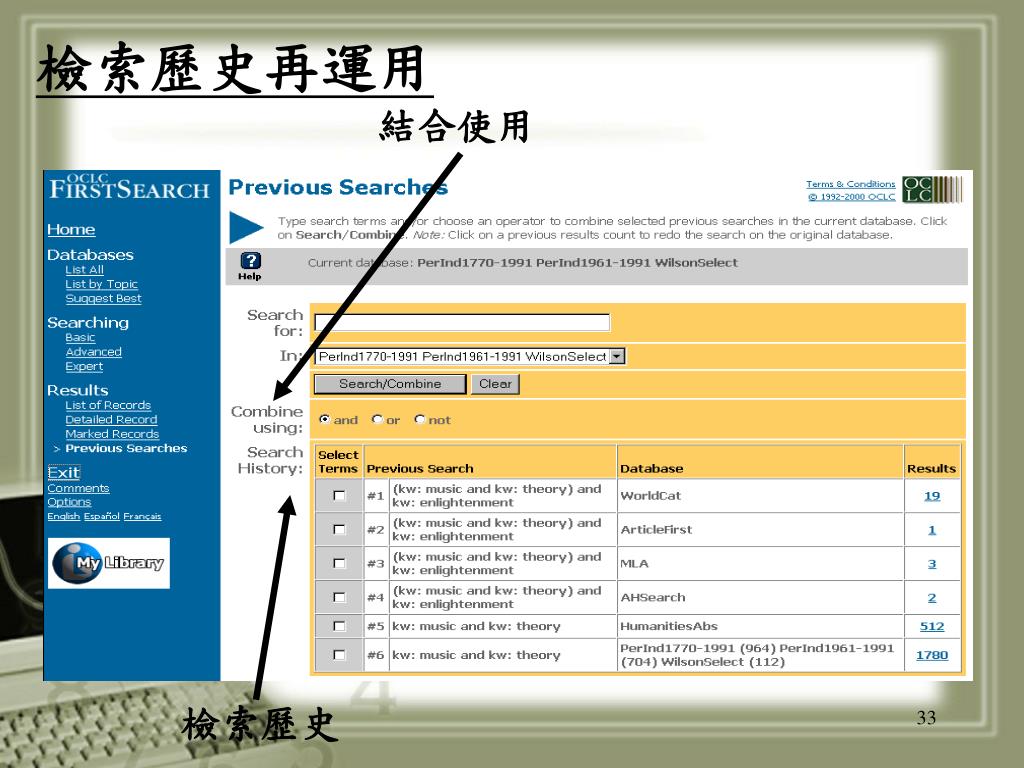1024x768 pixels.
Task: Check the select box for search #5
Action: click(x=339, y=626)
